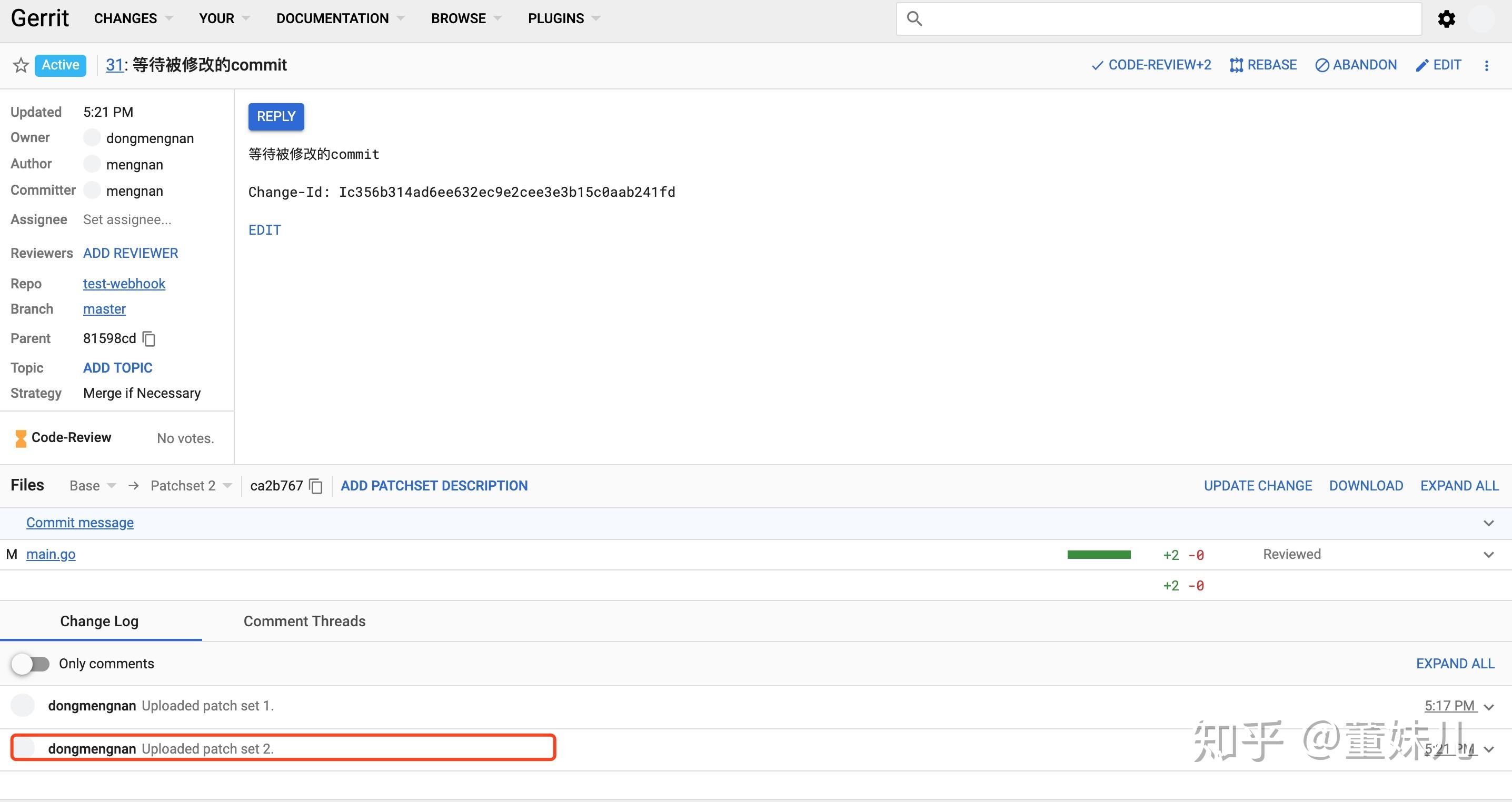Star this change as favorite
1512x802 pixels.
coord(20,65)
